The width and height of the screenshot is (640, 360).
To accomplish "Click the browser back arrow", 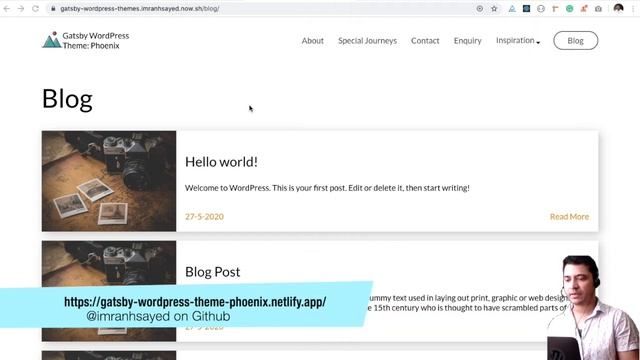I will [7, 9].
